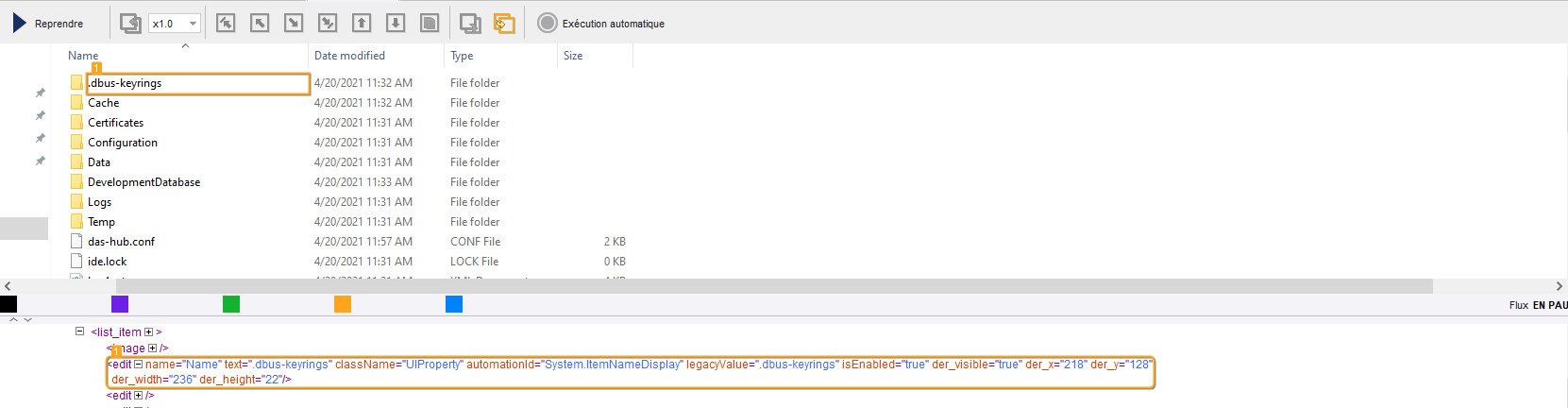Screen dimensions: 1568x408
Task: Pick the green color swatch
Action: [x=231, y=304]
